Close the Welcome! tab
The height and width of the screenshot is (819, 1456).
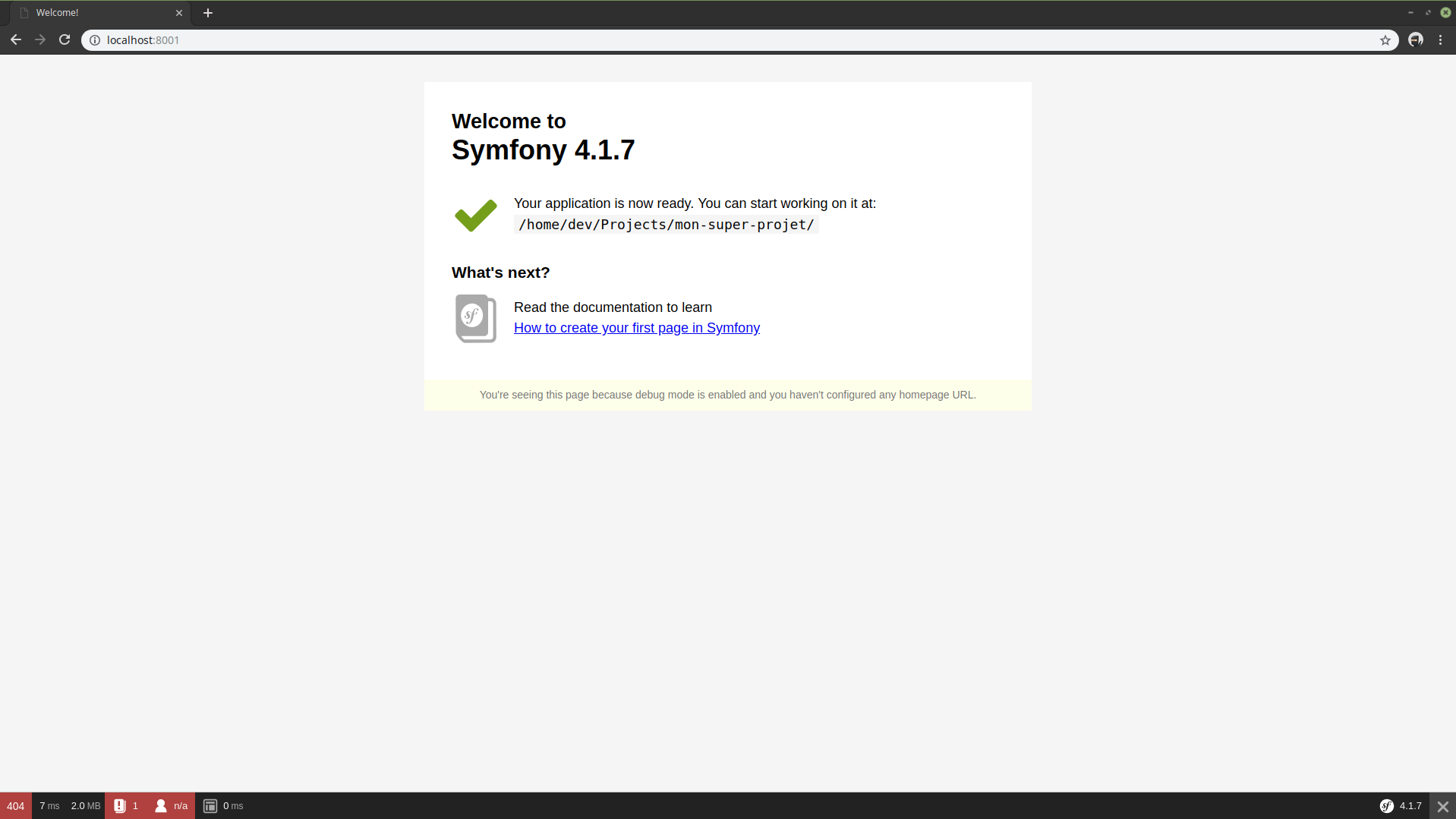179,13
